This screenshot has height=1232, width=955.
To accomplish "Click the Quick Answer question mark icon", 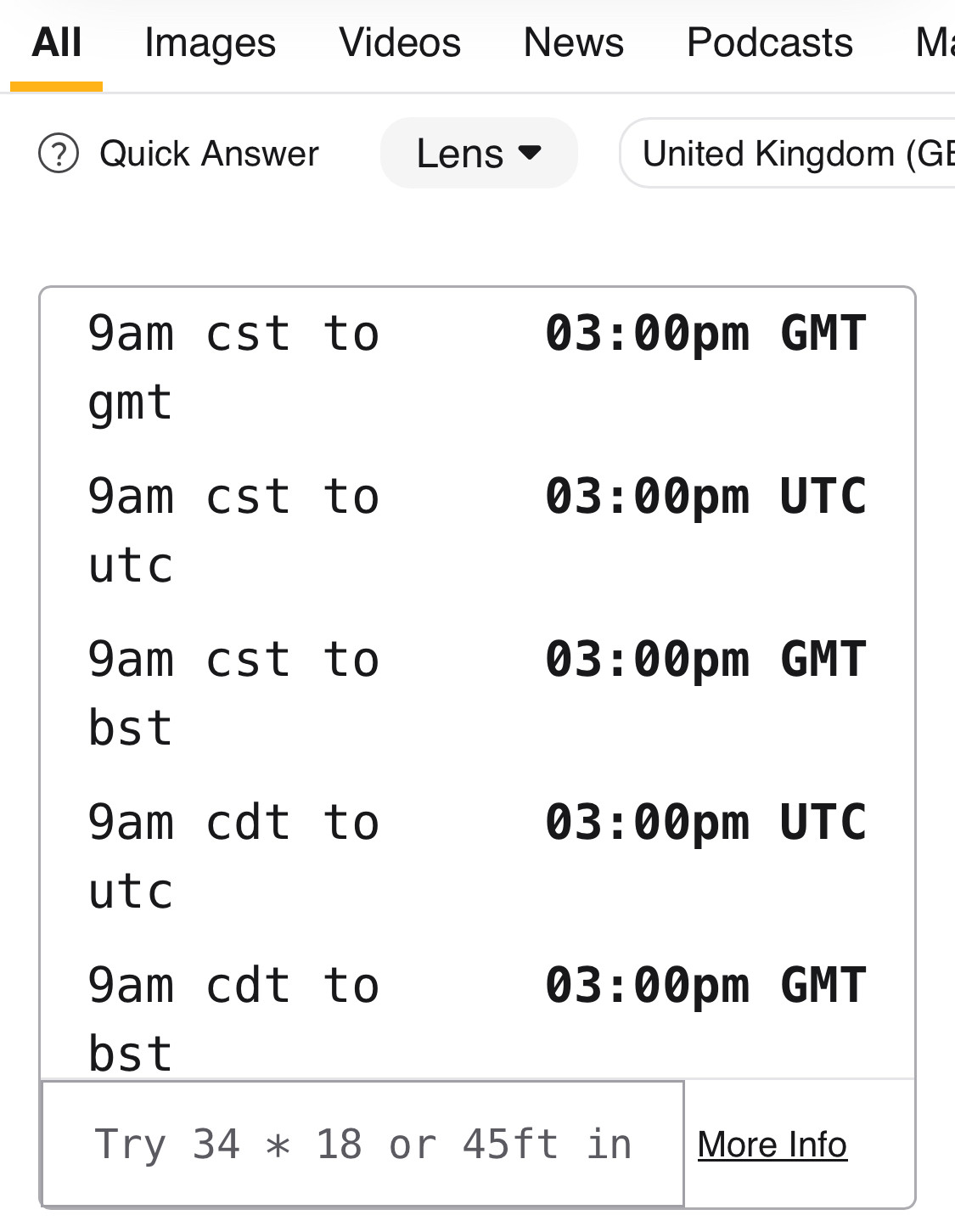I will 59,154.
